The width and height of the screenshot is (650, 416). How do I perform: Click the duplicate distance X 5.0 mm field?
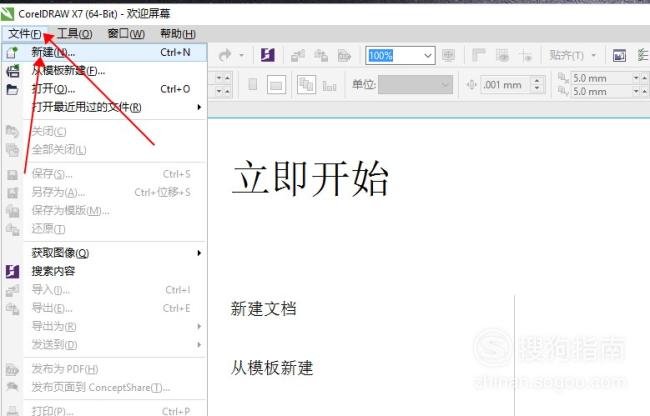point(601,78)
